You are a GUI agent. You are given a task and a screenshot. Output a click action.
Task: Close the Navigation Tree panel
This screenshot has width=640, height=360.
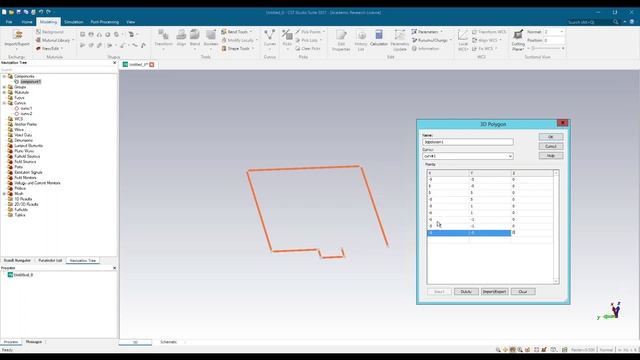[114, 63]
